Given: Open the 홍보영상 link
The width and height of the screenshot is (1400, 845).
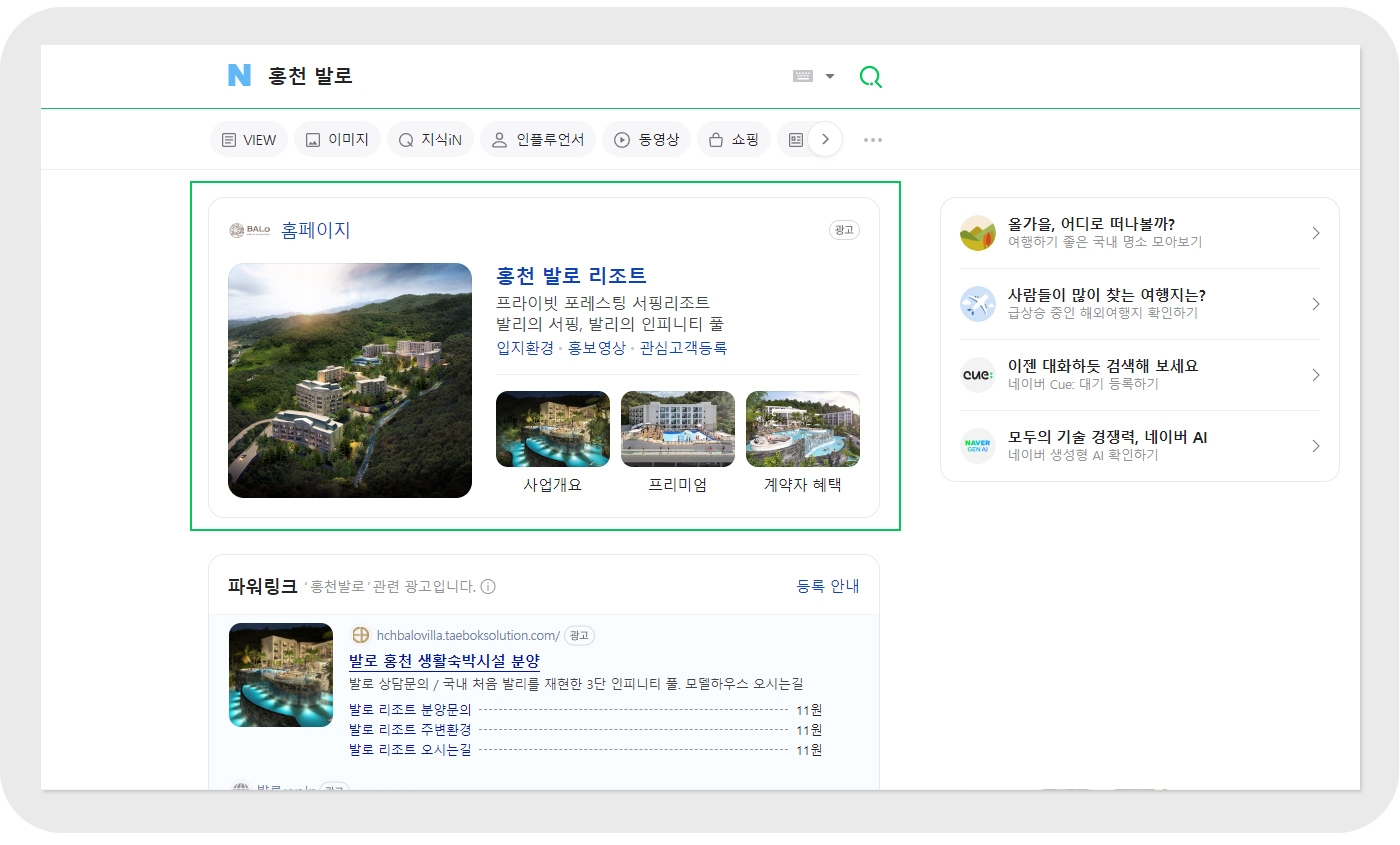Looking at the screenshot, I should tap(597, 348).
